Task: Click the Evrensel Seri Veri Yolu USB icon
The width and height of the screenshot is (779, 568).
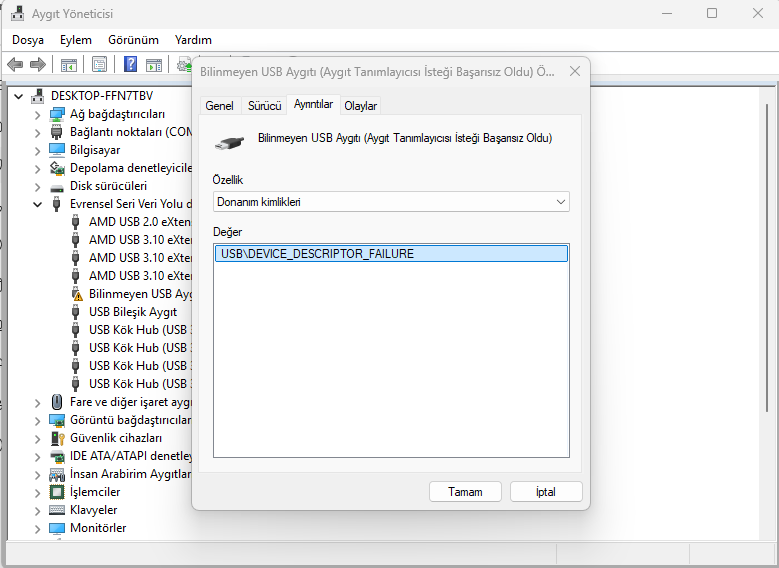Action: click(x=57, y=204)
